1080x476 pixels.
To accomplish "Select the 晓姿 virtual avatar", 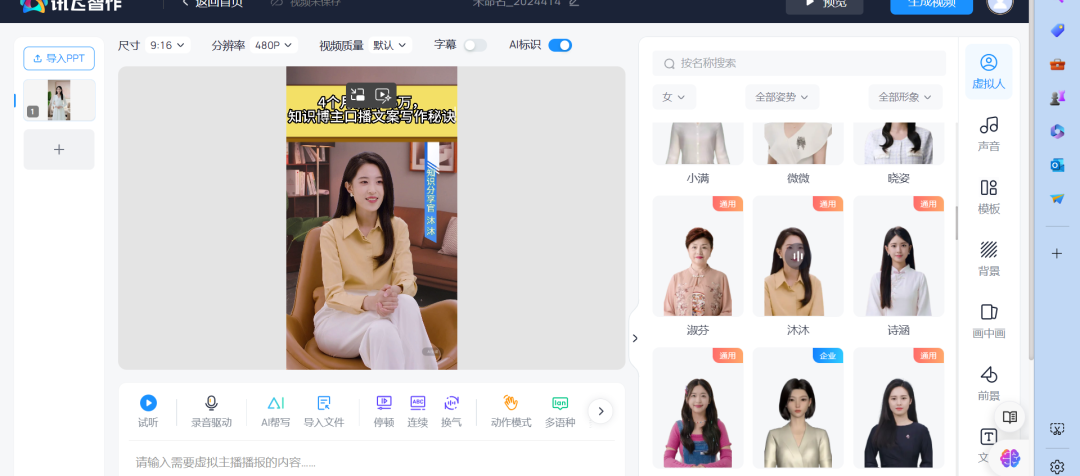I will 899,143.
